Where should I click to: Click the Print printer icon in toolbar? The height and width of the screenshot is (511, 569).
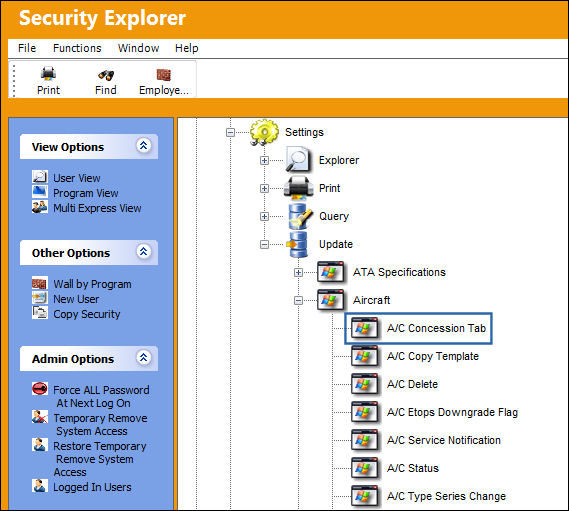click(48, 74)
